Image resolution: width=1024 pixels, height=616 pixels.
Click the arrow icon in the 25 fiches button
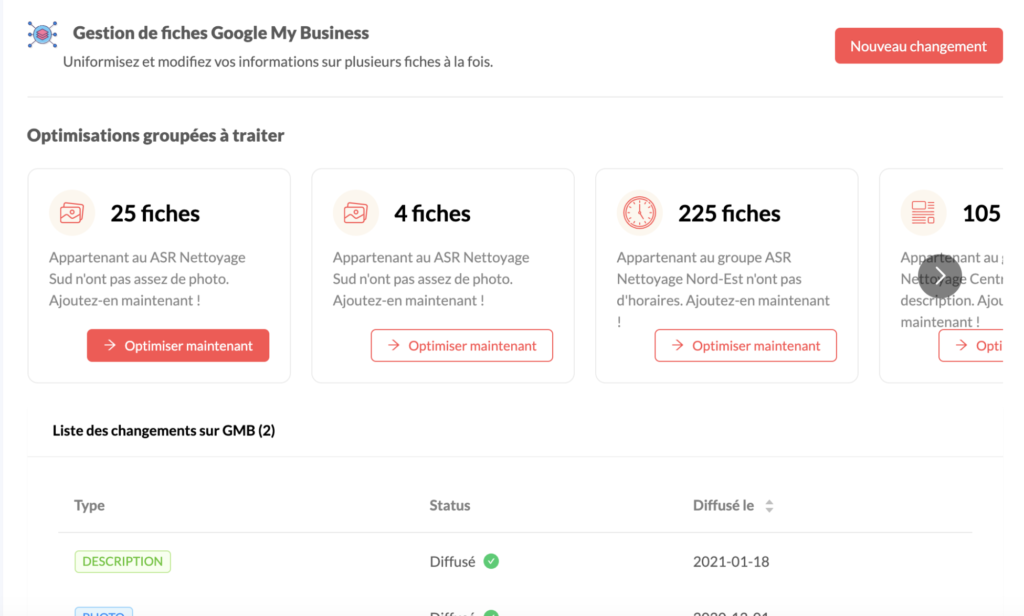[x=110, y=345]
